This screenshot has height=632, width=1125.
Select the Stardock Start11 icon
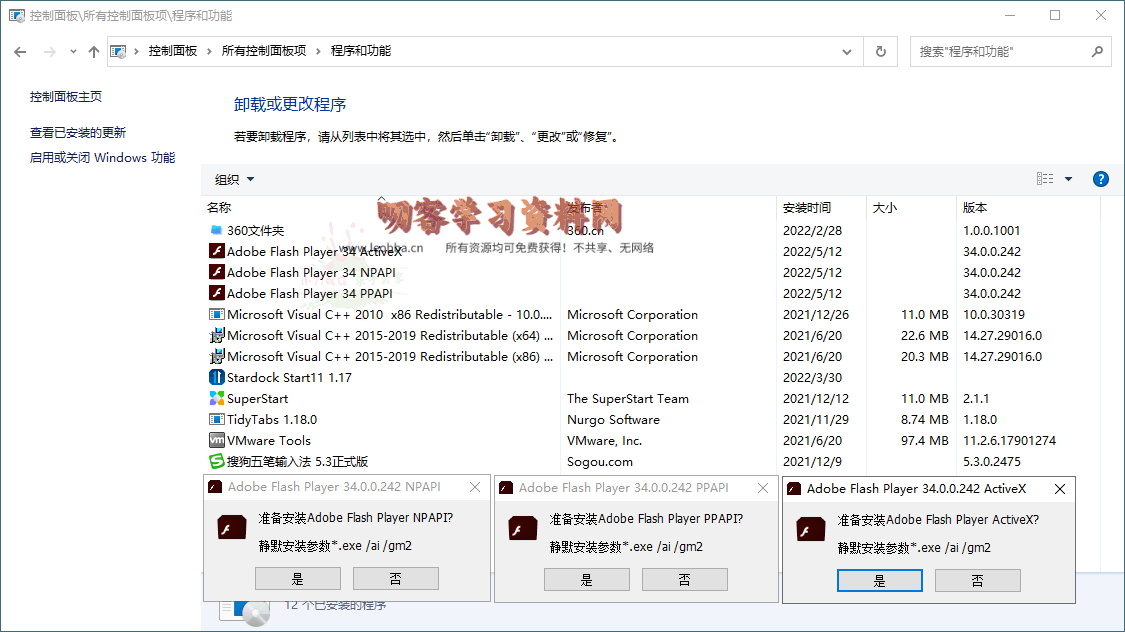[216, 377]
